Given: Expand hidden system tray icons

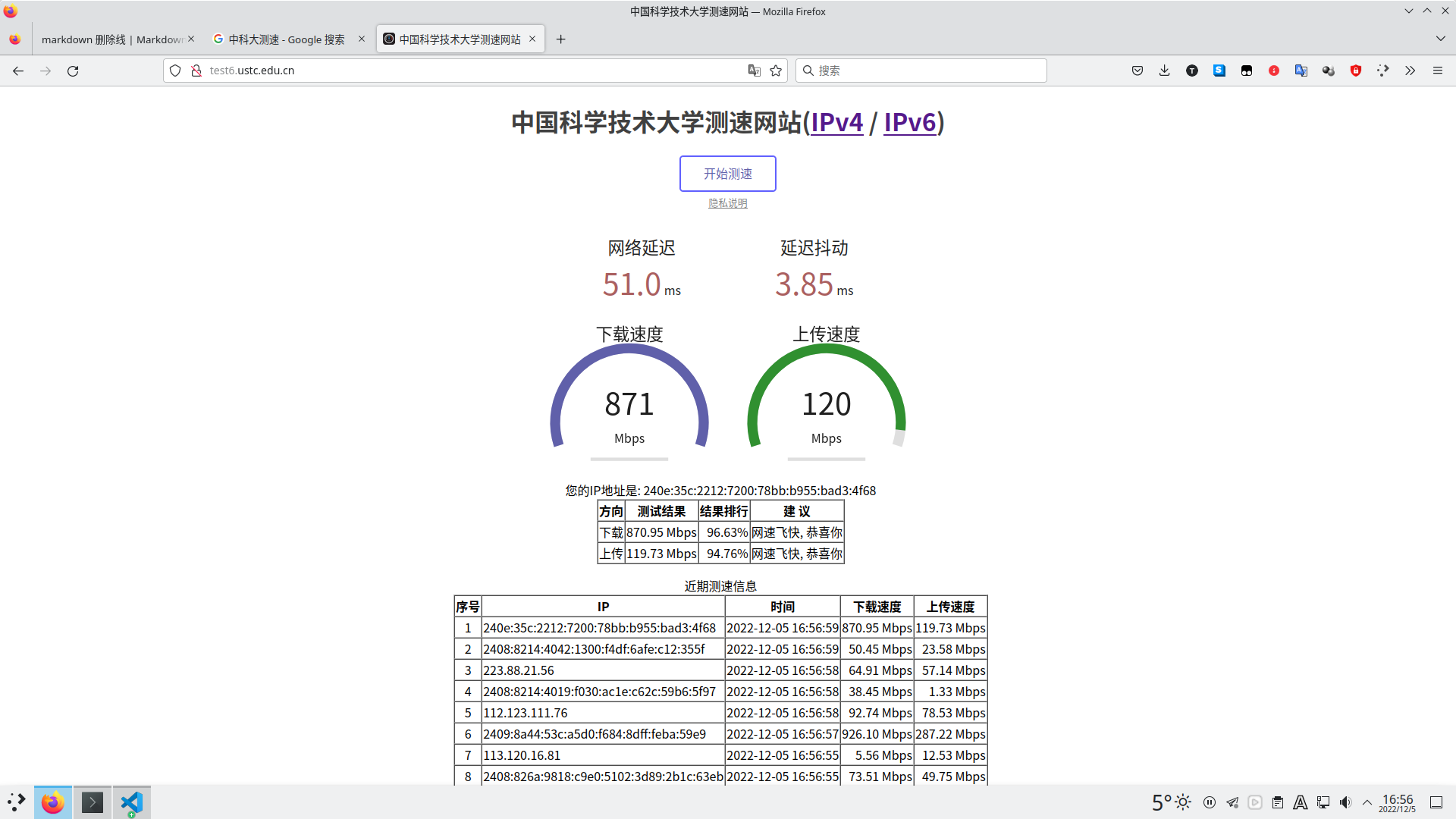Looking at the screenshot, I should (1367, 802).
